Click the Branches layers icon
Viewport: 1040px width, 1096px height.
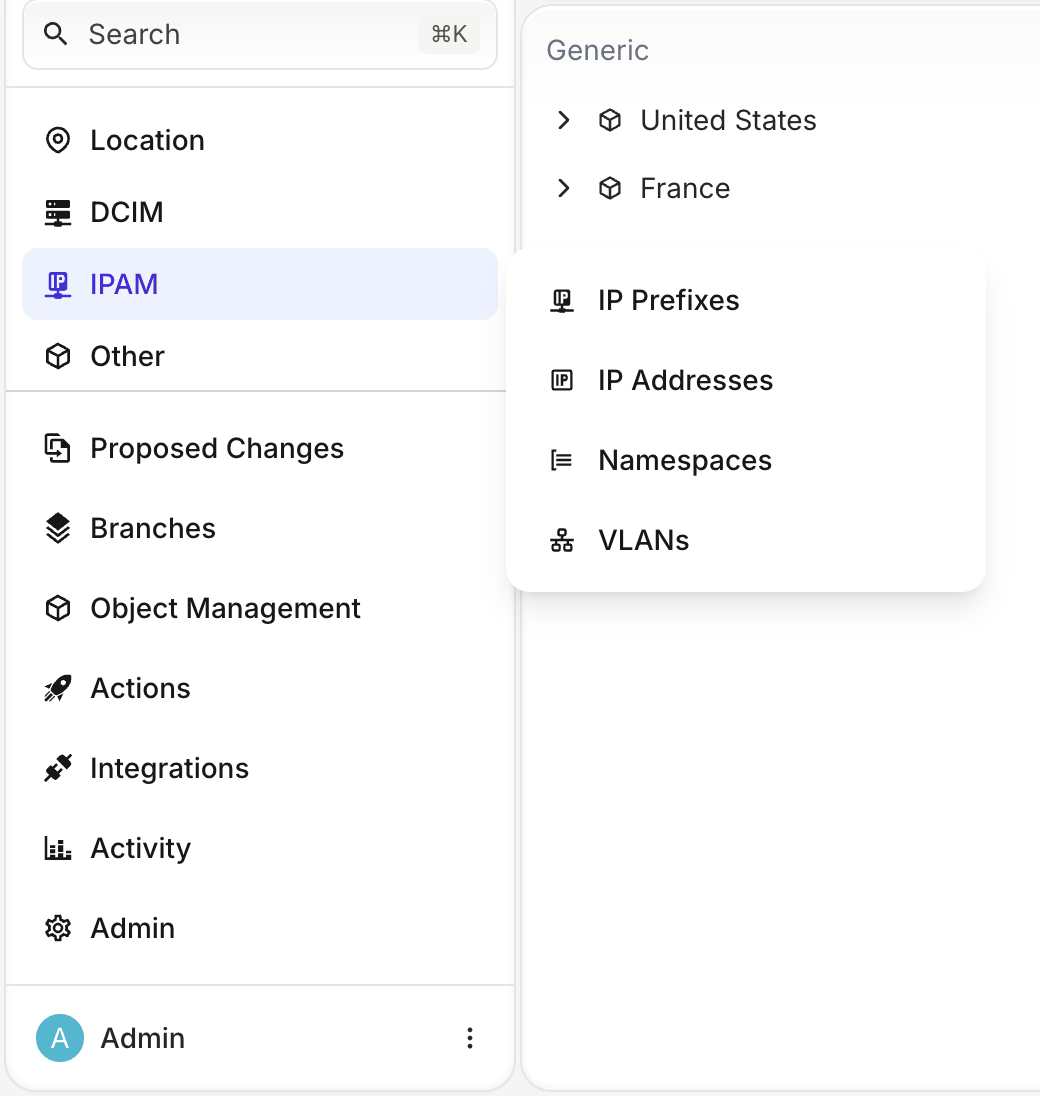point(58,528)
